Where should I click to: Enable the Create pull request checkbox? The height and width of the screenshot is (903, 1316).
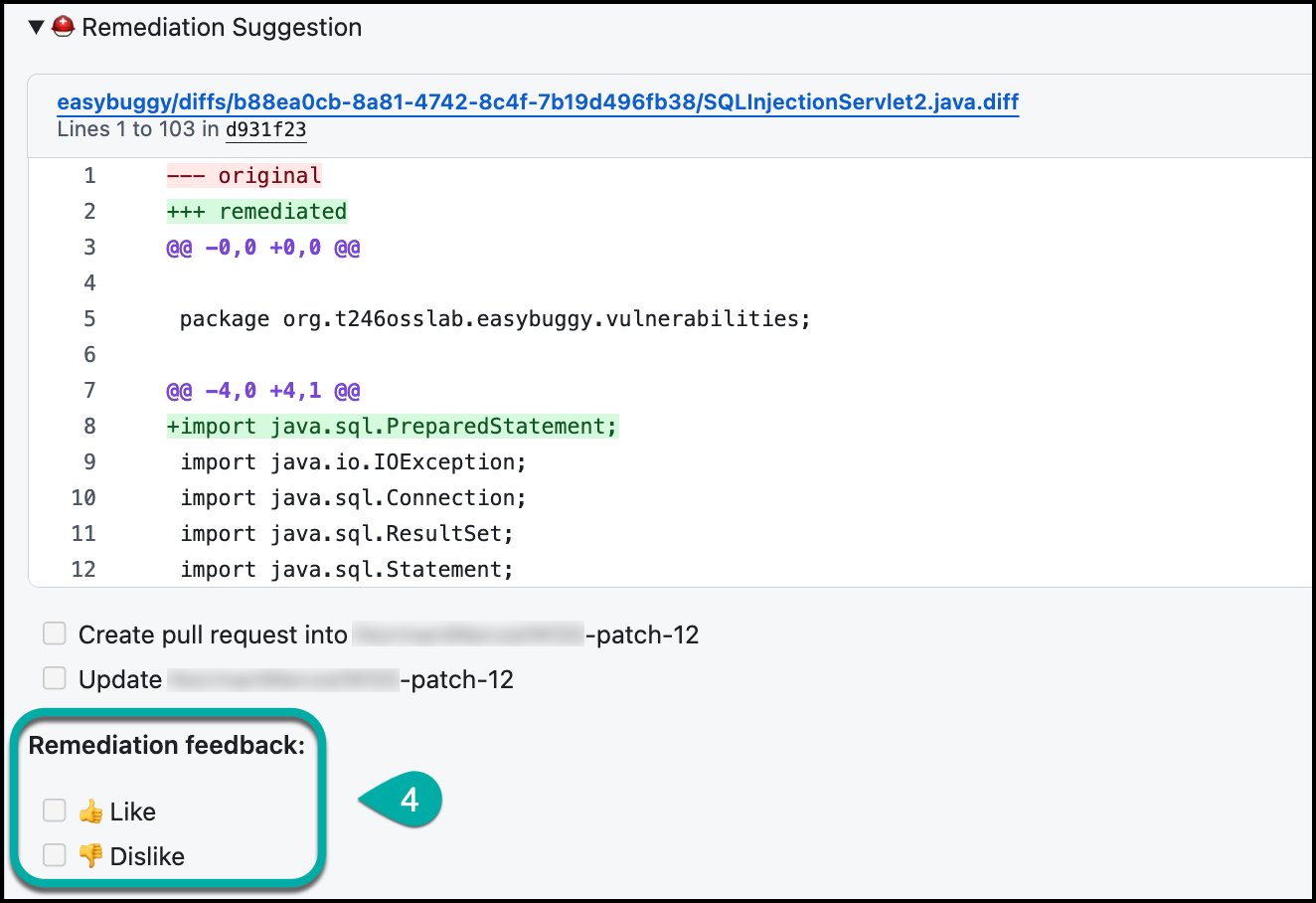(x=55, y=633)
